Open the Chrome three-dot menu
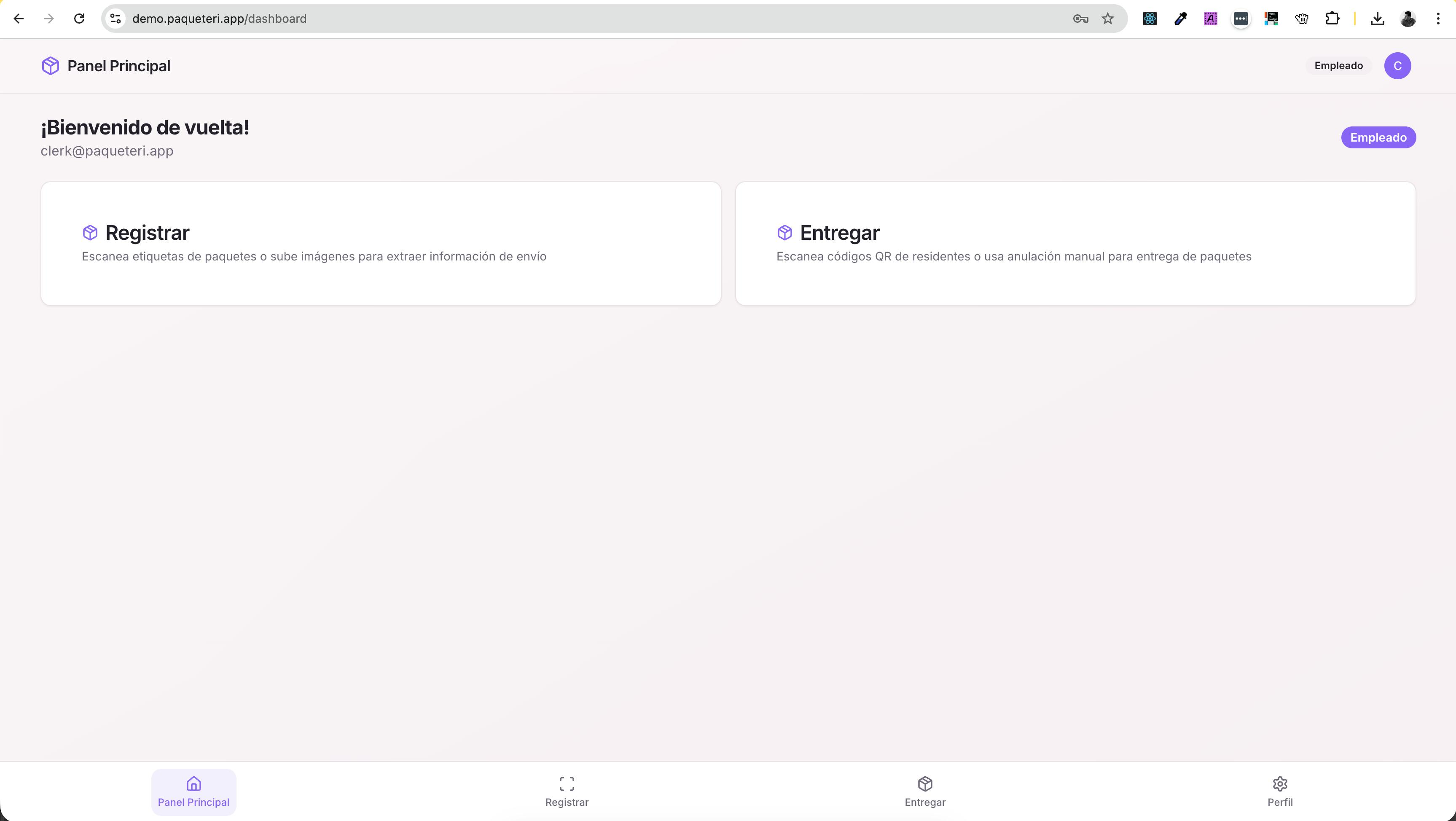 tap(1438, 19)
